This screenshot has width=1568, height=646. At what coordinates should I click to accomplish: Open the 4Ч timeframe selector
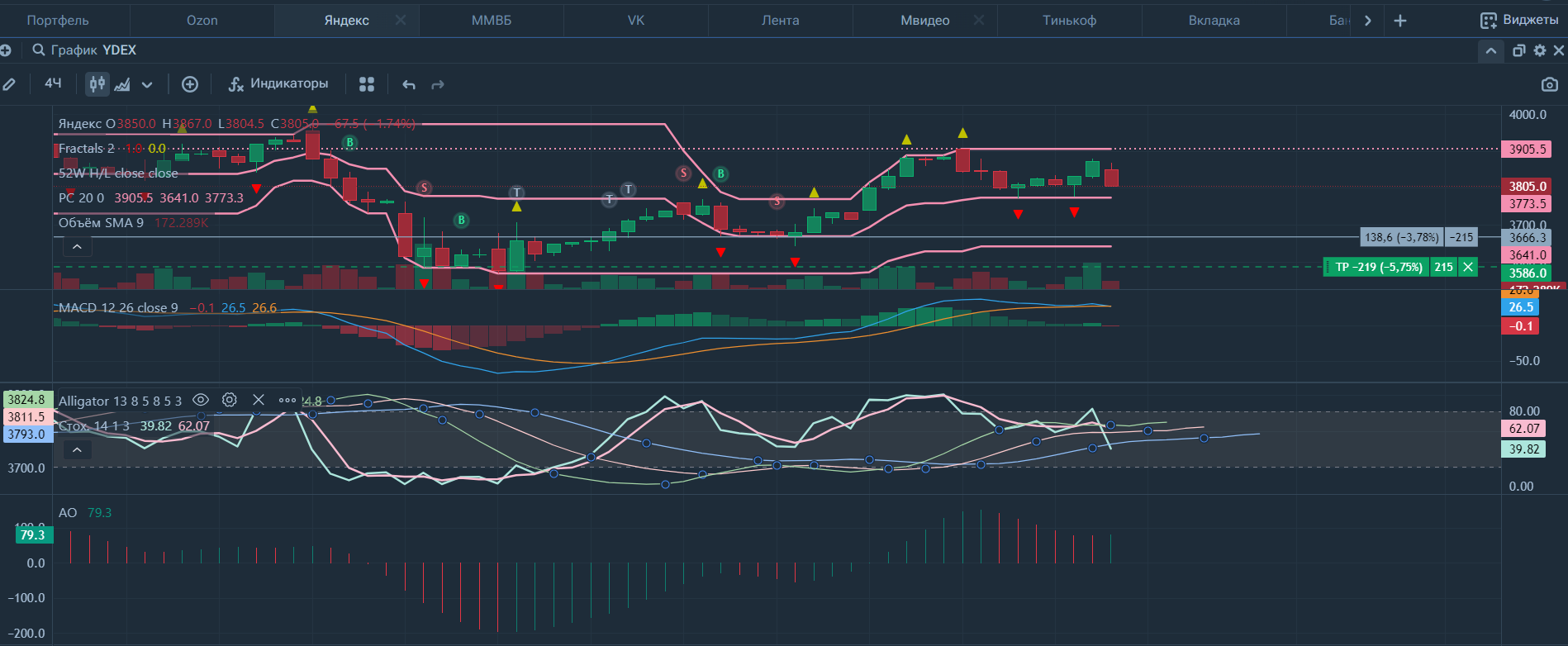tap(53, 83)
